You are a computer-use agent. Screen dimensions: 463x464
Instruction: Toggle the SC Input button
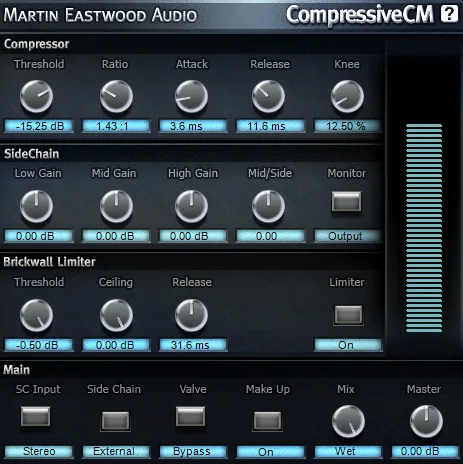point(36,416)
